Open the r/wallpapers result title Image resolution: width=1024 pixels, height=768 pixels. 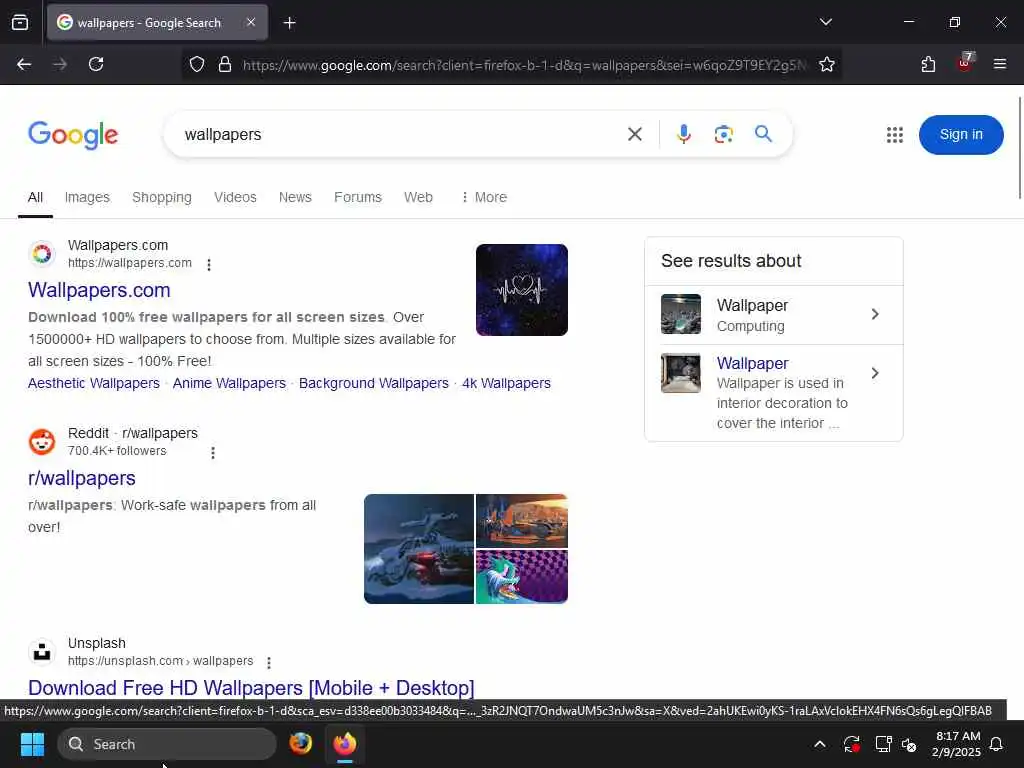[82, 478]
